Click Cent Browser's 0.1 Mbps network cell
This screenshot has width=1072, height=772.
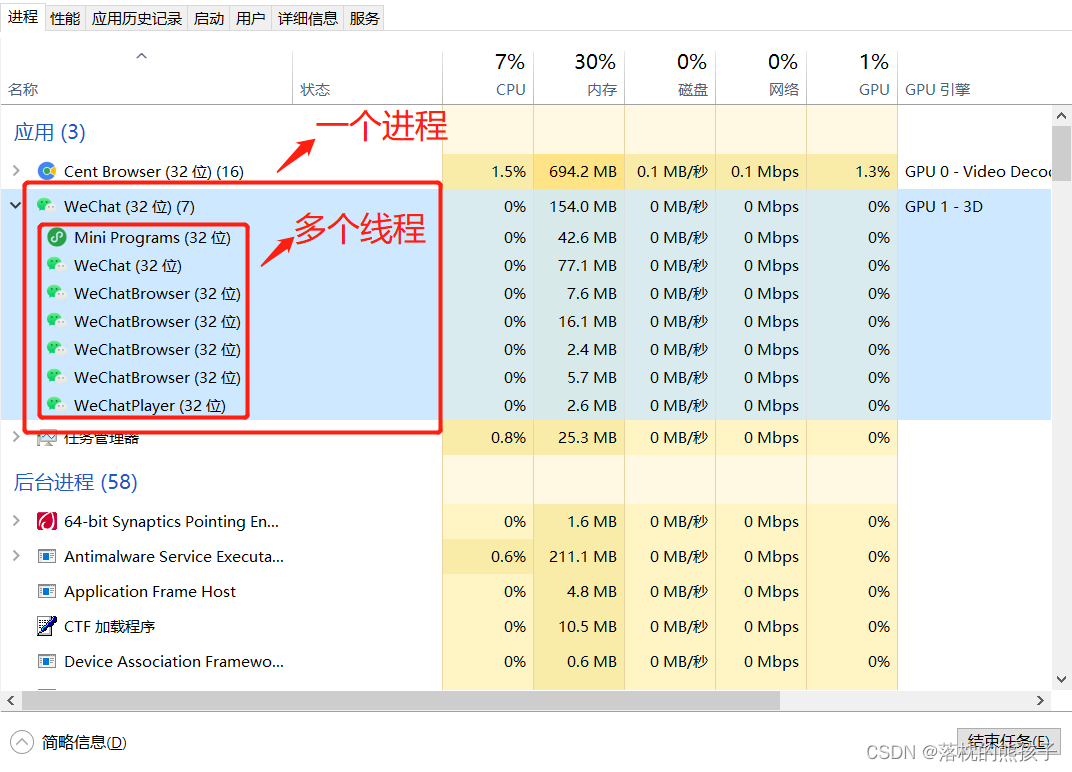click(760, 172)
